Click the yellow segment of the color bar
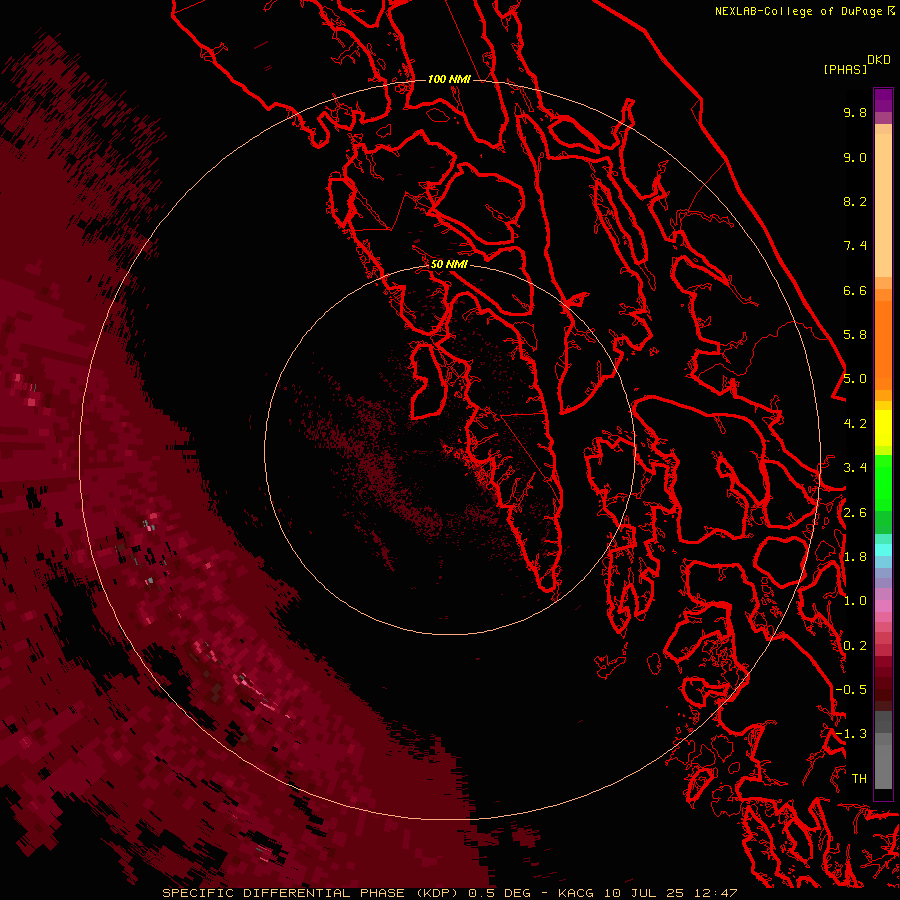900x900 pixels. click(883, 428)
